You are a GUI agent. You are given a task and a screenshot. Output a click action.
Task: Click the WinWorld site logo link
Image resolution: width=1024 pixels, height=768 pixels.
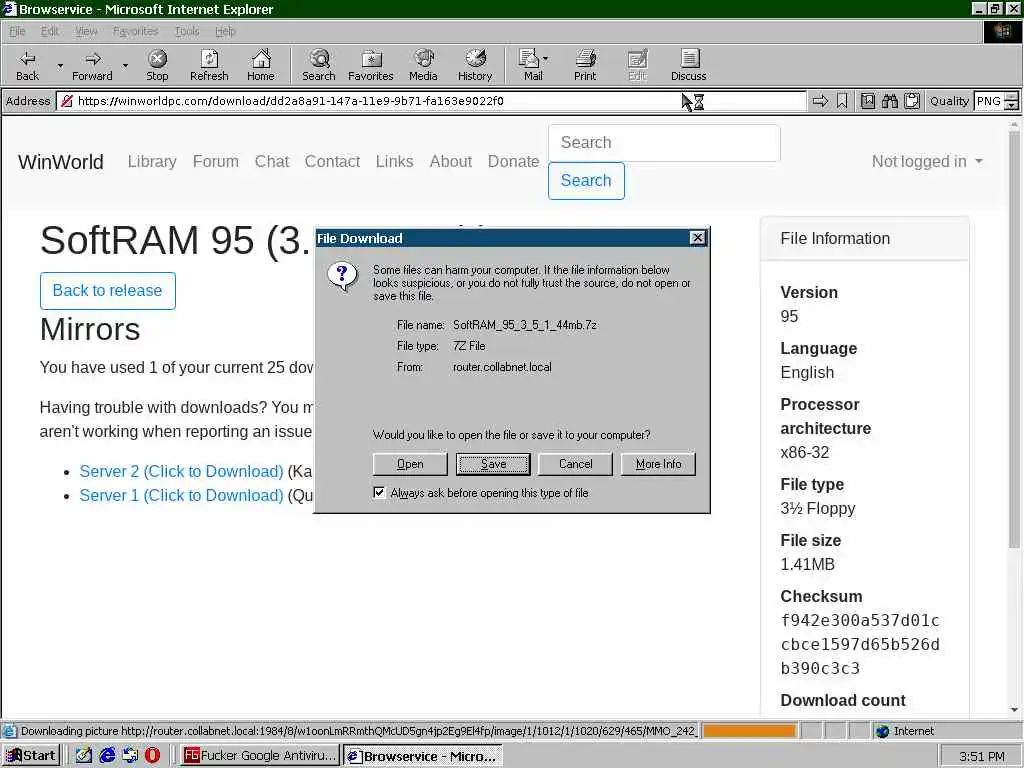[61, 162]
